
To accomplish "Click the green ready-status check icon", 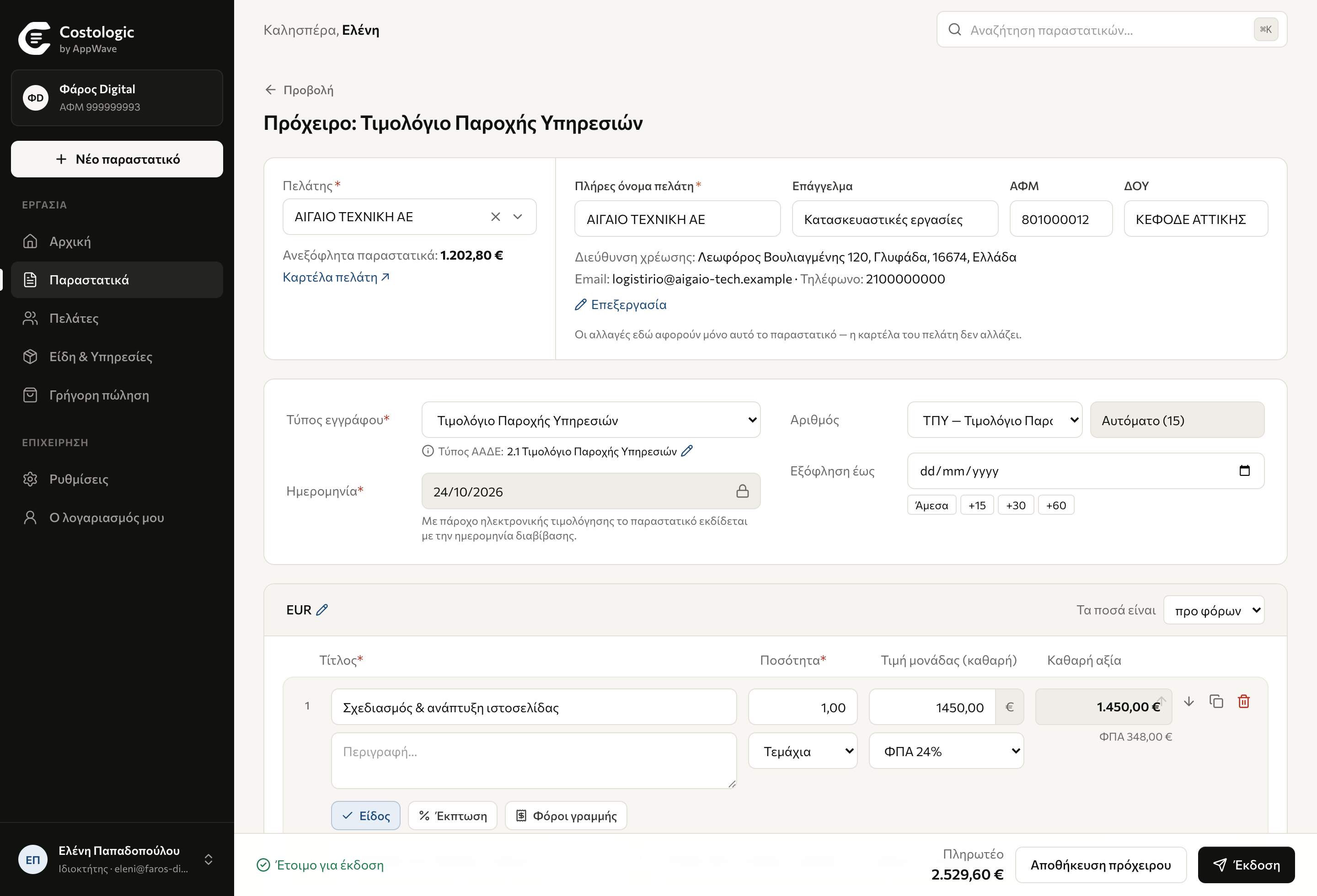I will pyautogui.click(x=263, y=865).
